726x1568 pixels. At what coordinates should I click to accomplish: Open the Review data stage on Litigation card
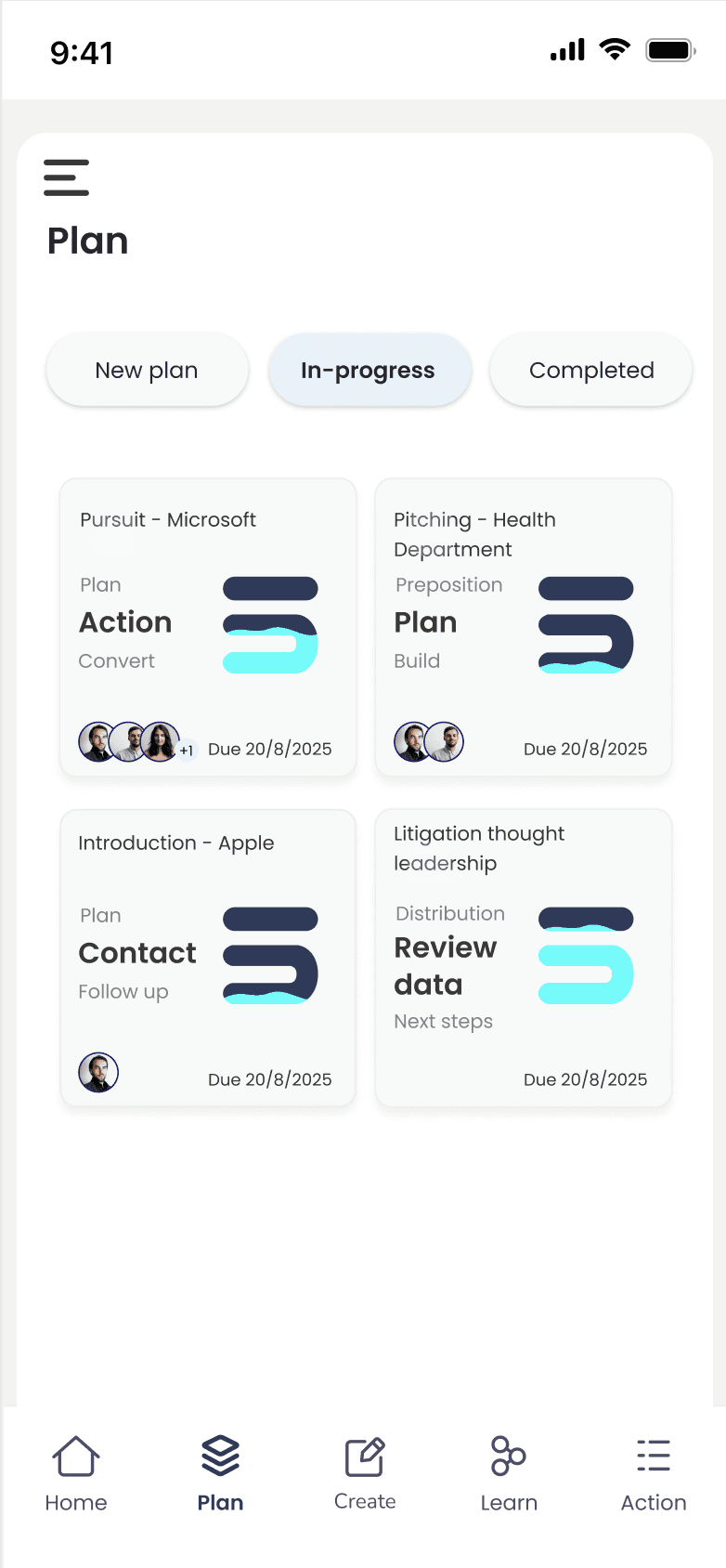click(447, 966)
